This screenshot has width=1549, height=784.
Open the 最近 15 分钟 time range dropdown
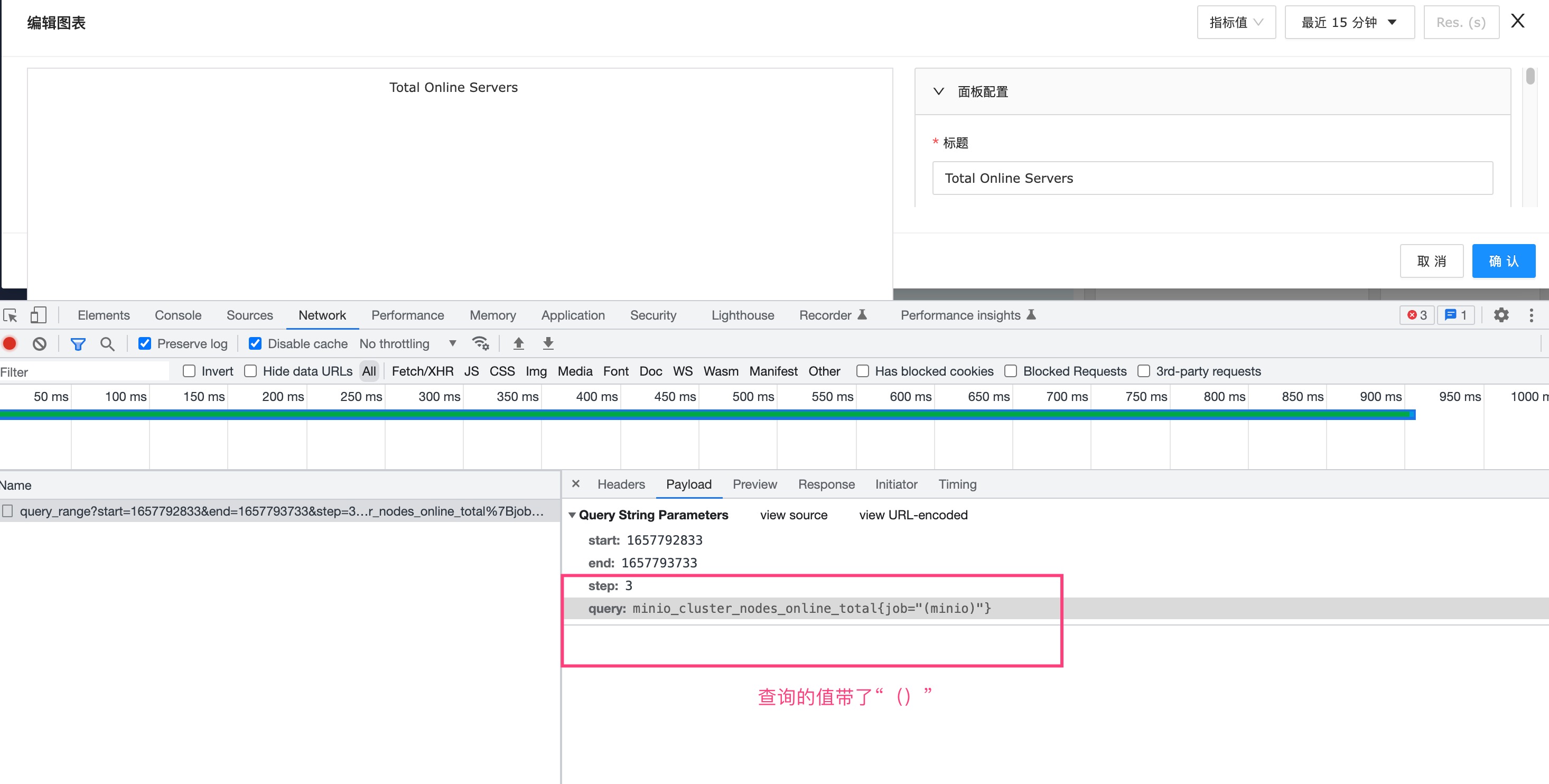(x=1349, y=22)
